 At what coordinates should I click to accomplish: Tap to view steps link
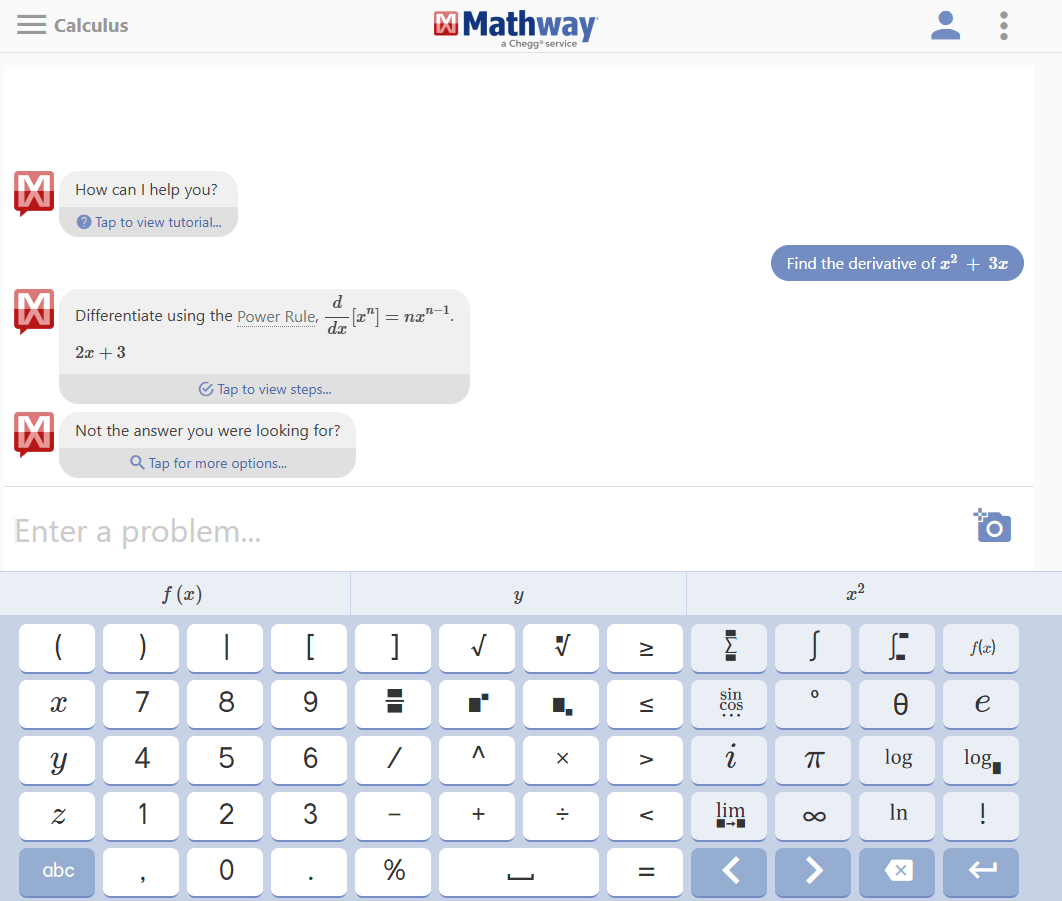(265, 390)
